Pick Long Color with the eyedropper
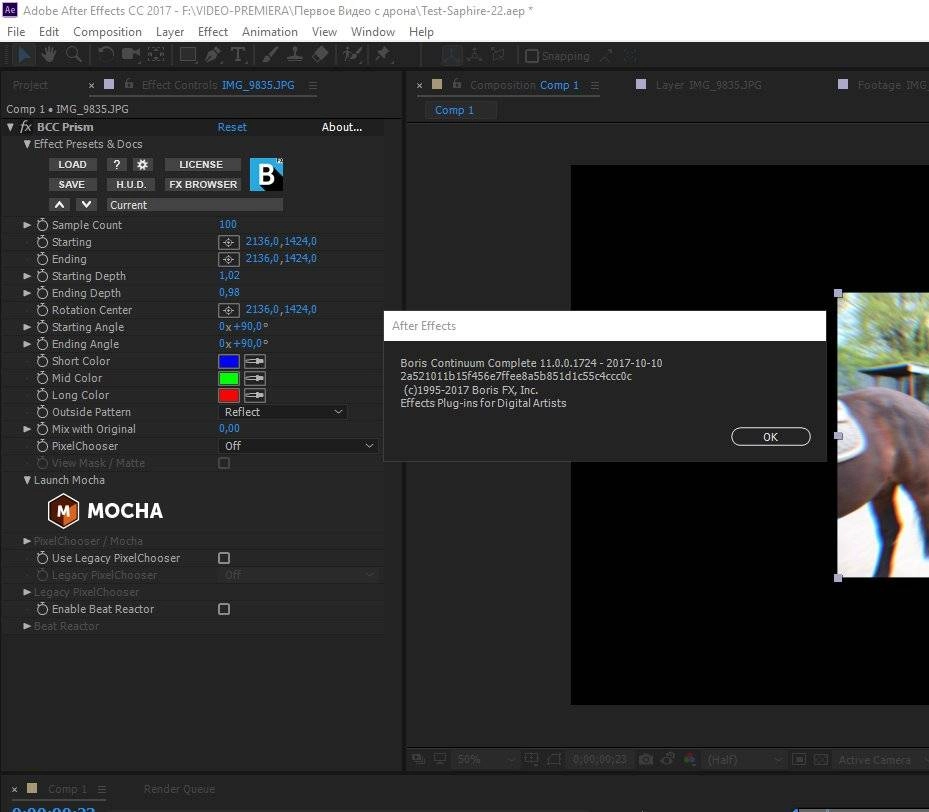 pos(255,396)
